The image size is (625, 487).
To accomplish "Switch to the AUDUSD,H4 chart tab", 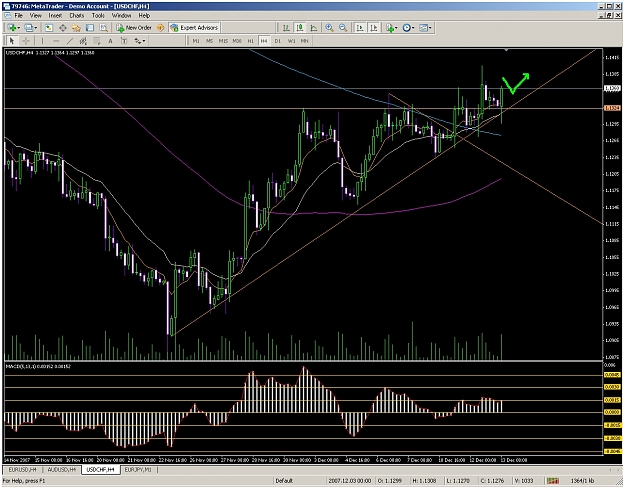I will (62, 470).
